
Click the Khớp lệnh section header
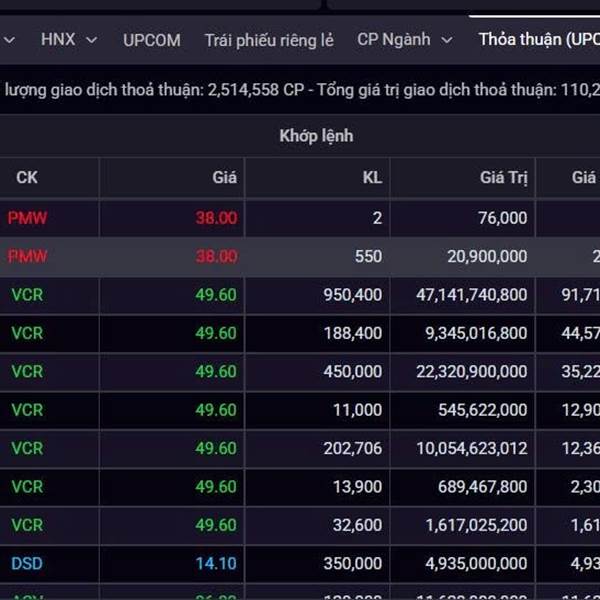(x=316, y=136)
